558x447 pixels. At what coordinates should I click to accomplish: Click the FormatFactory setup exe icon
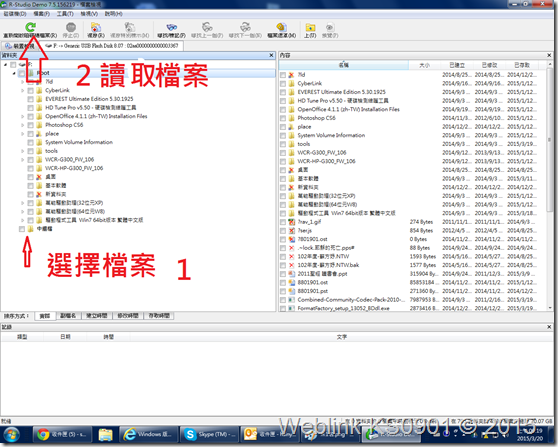click(x=291, y=308)
